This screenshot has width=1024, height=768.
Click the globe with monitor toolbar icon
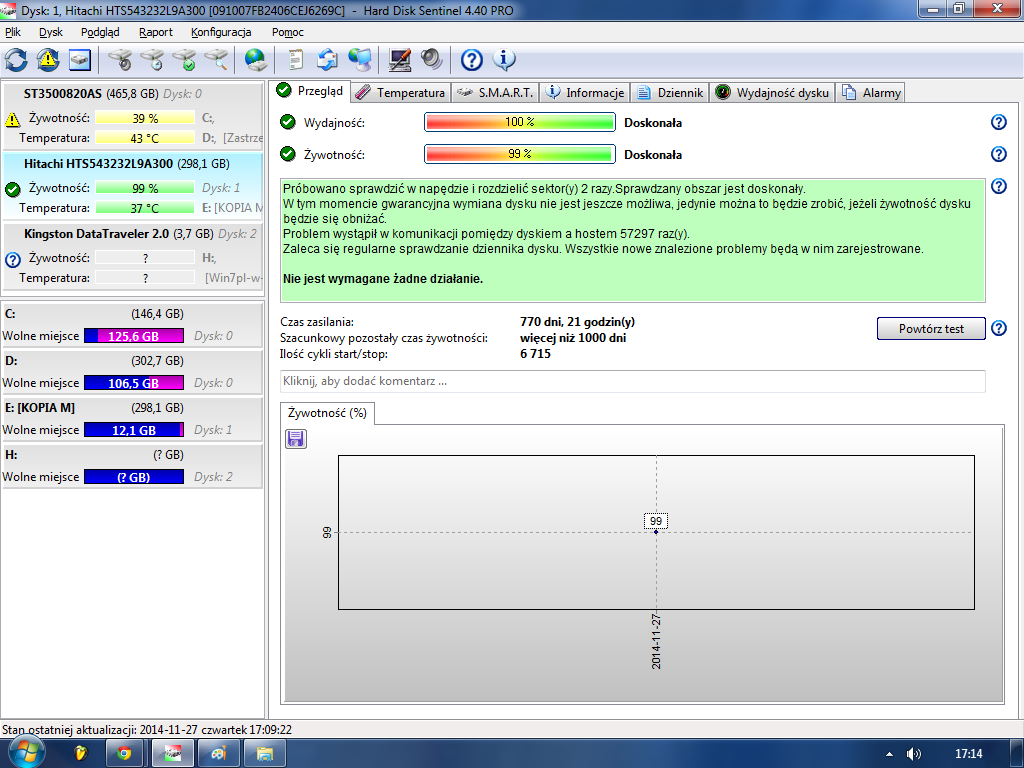[x=360, y=60]
